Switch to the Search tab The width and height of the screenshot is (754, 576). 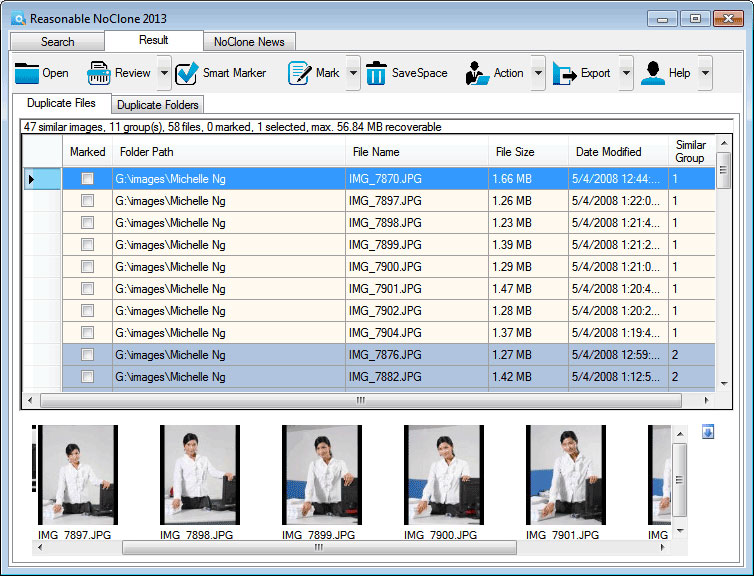[x=57, y=42]
